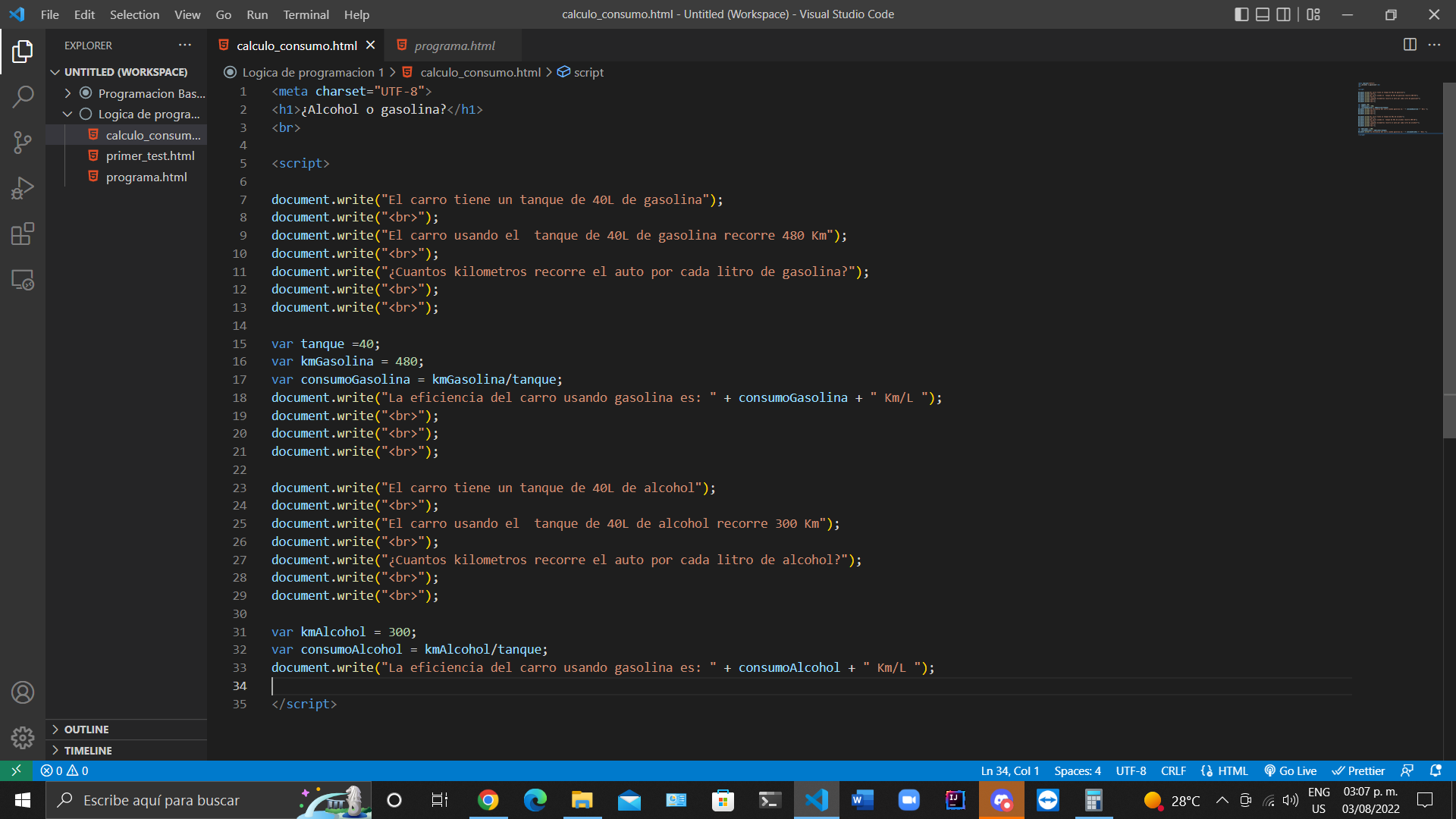The width and height of the screenshot is (1456, 819).
Task: Expand the OUTLINE section
Action: pyautogui.click(x=126, y=730)
